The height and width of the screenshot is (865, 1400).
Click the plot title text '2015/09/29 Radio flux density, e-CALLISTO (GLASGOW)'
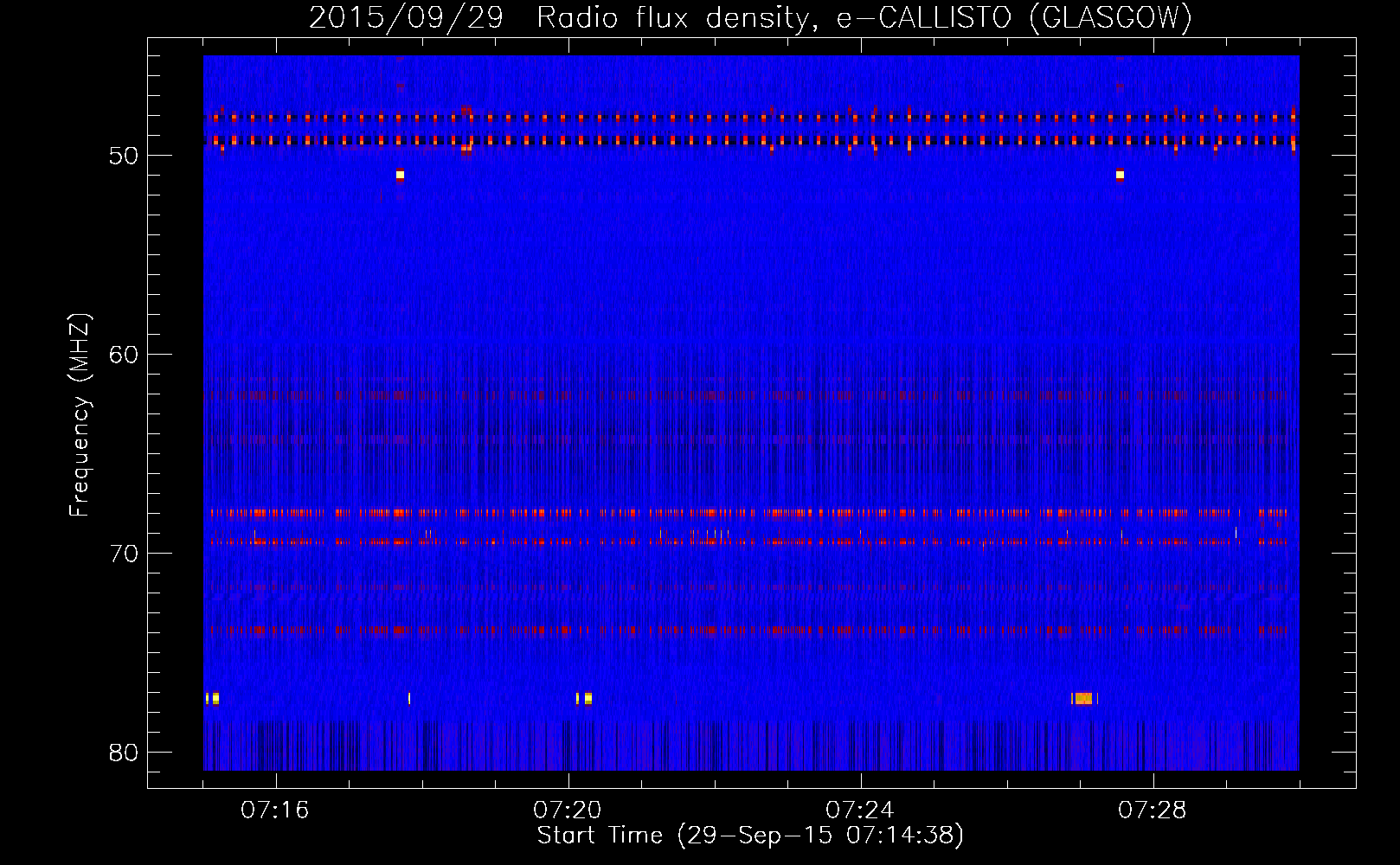750,18
